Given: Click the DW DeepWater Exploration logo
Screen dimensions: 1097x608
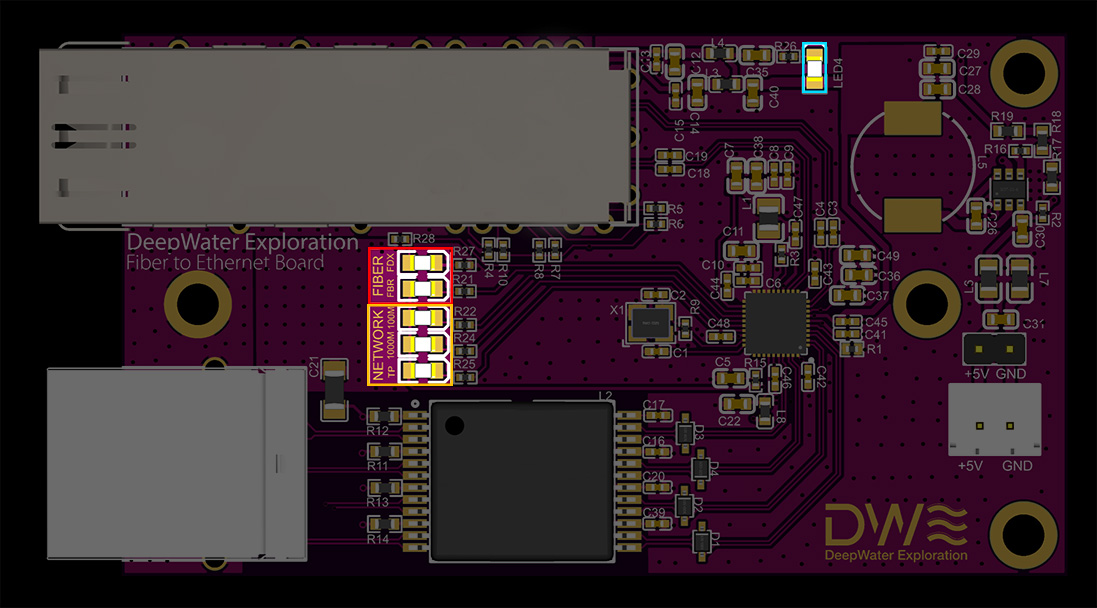Looking at the screenshot, I should coord(896,532).
